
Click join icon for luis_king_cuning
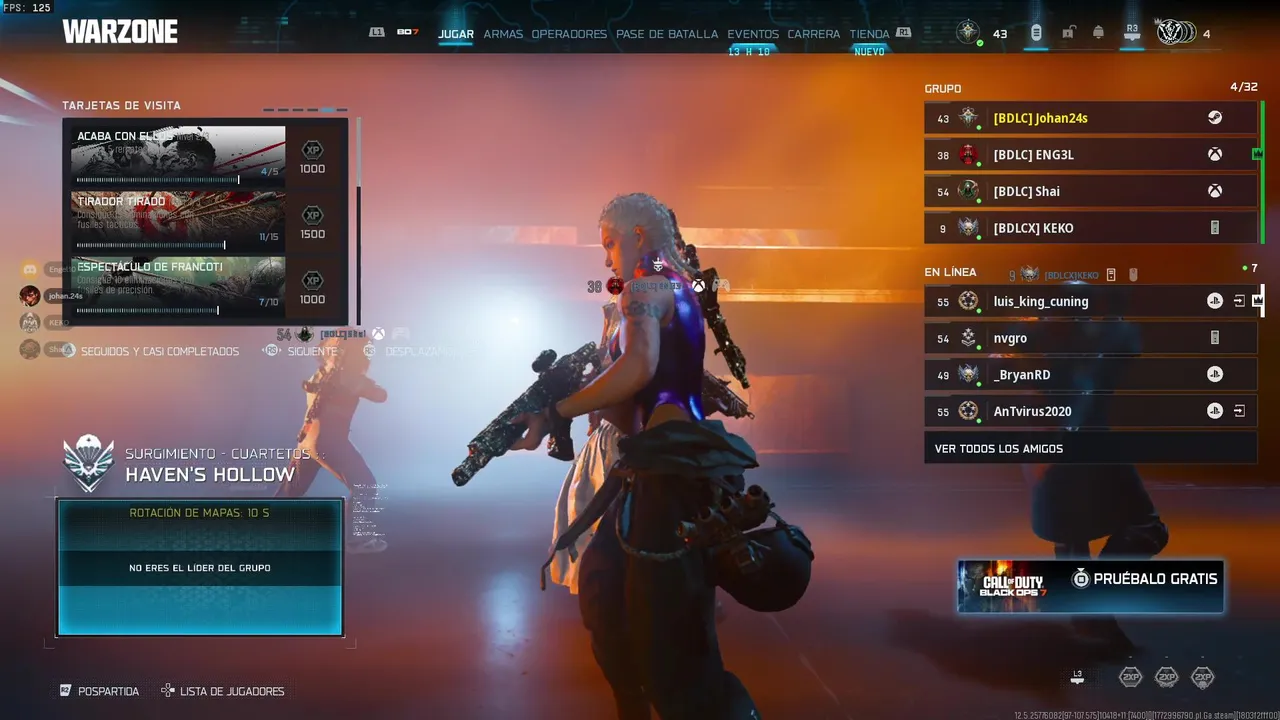1239,301
